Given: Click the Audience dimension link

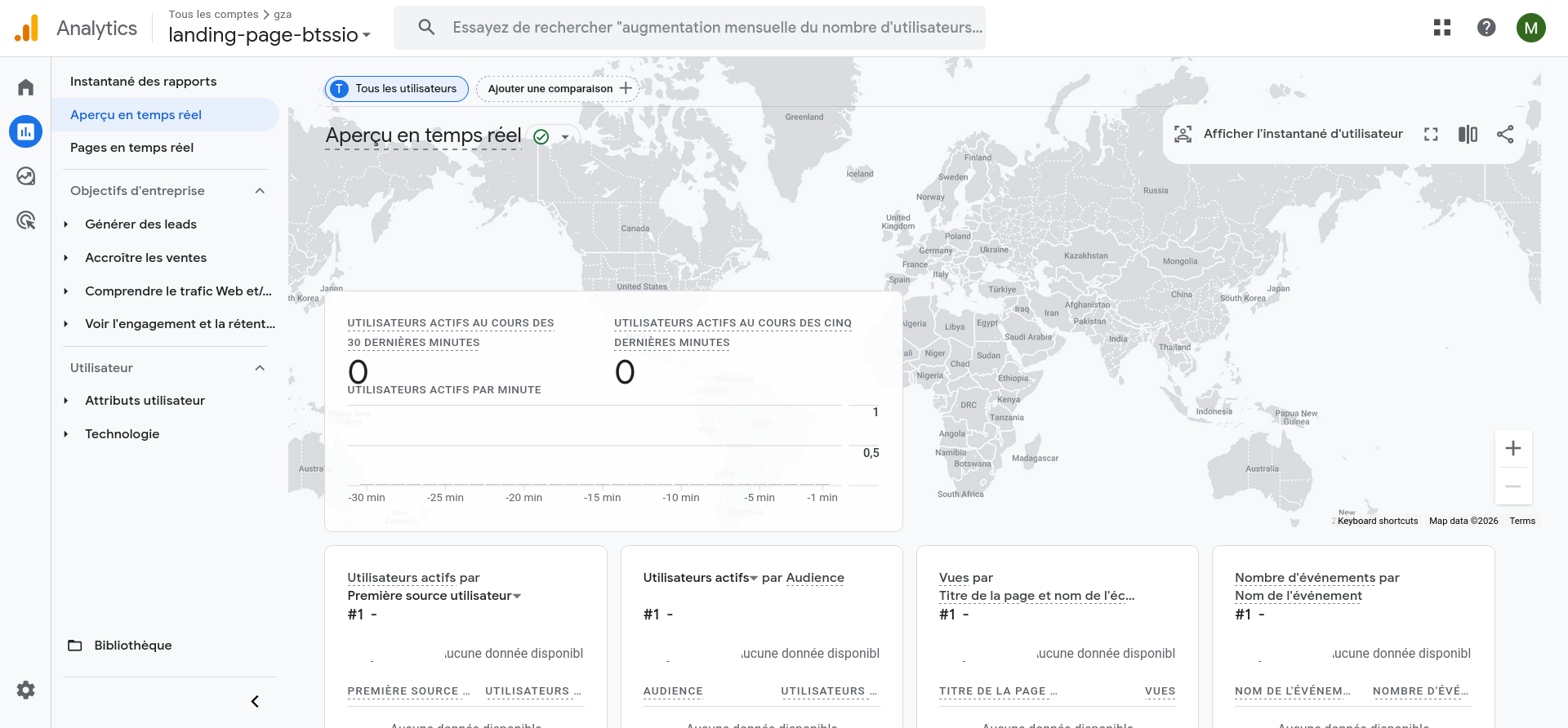Looking at the screenshot, I should coord(815,578).
